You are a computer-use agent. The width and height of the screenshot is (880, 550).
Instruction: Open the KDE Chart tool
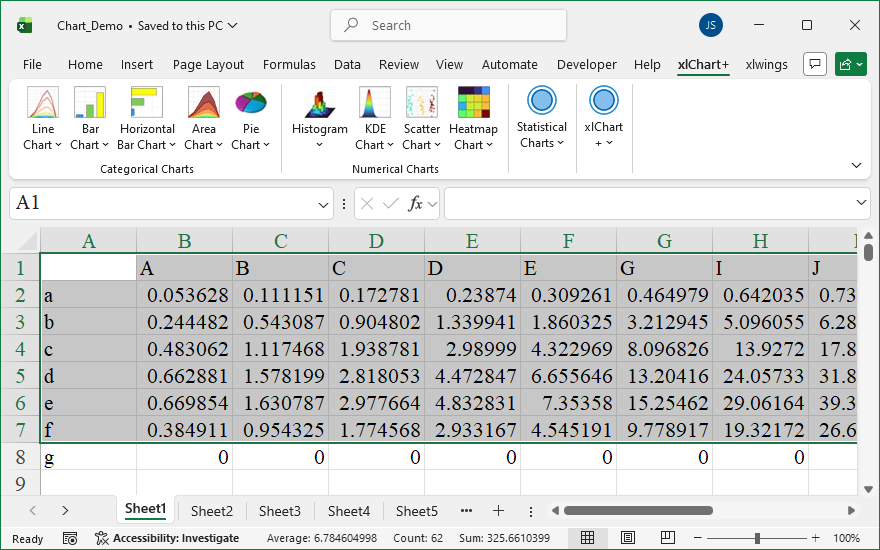tap(375, 104)
